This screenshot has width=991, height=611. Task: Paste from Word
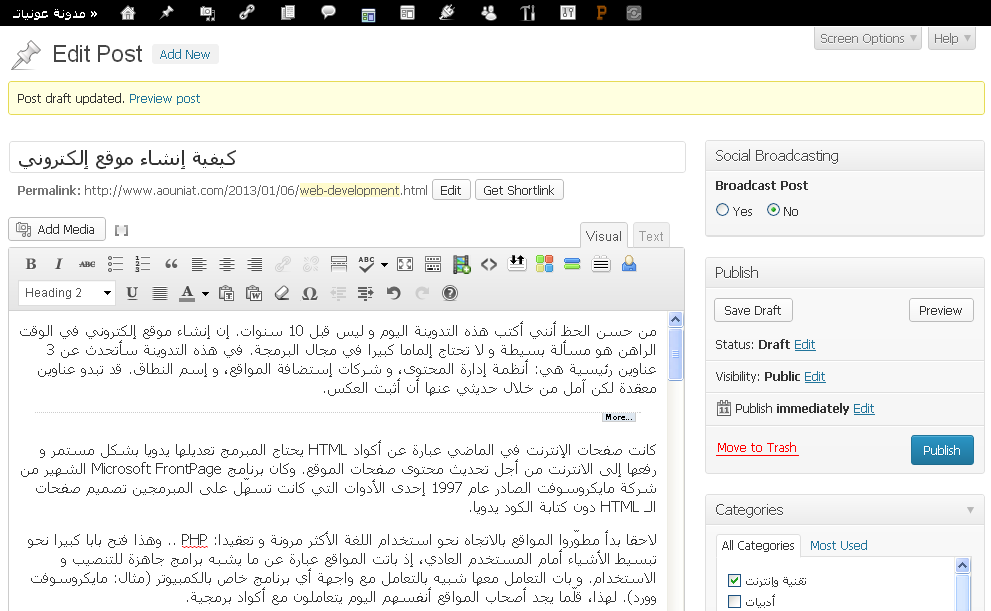click(x=254, y=293)
